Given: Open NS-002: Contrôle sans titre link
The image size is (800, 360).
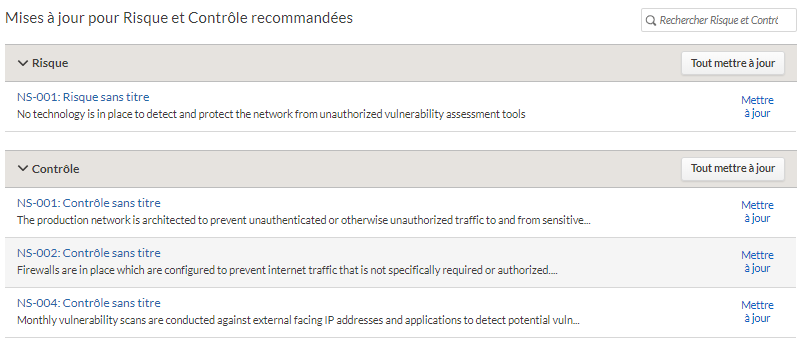Looking at the screenshot, I should tap(89, 253).
